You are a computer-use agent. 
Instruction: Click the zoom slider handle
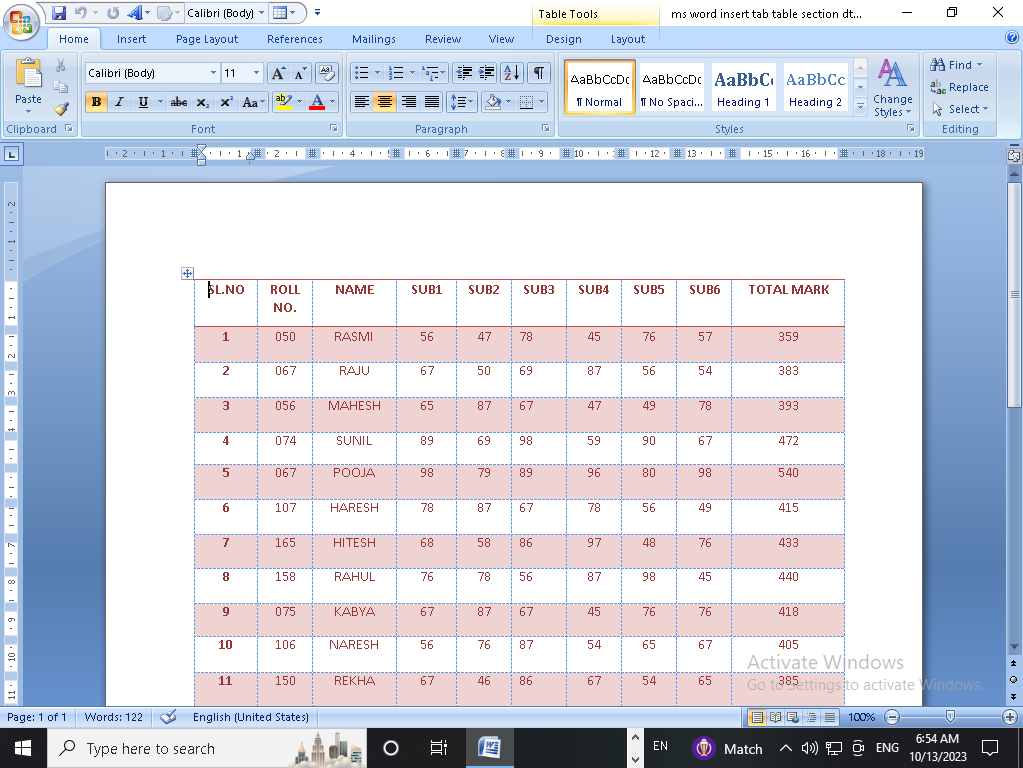coord(950,717)
